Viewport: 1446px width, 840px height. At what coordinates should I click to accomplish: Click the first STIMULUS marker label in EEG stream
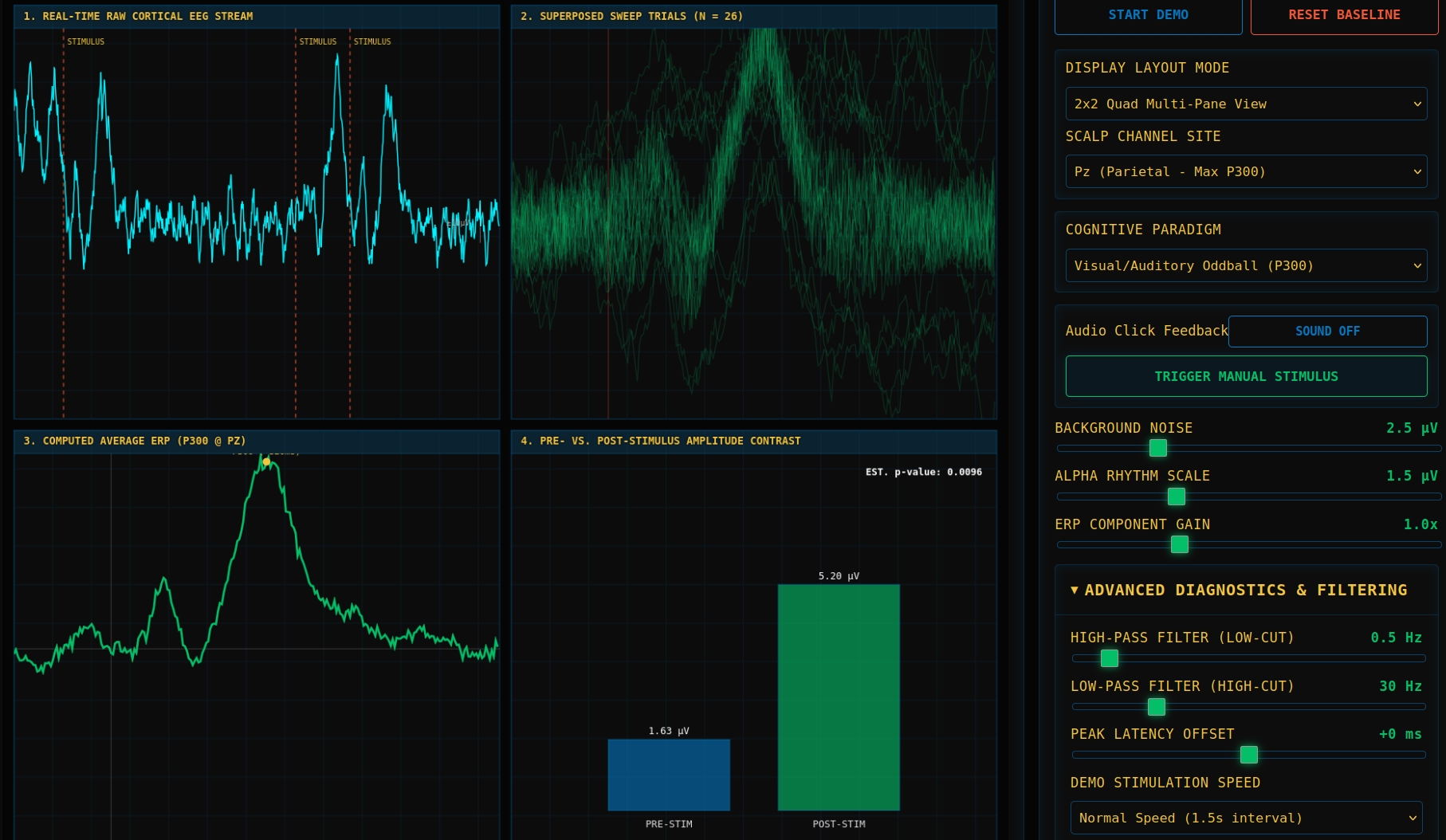85,41
